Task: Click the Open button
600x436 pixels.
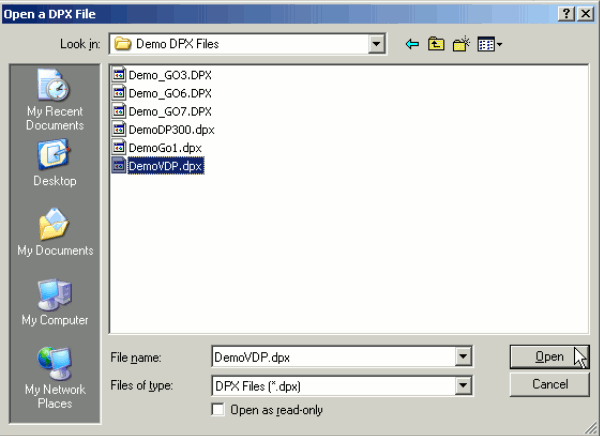Action: (549, 357)
